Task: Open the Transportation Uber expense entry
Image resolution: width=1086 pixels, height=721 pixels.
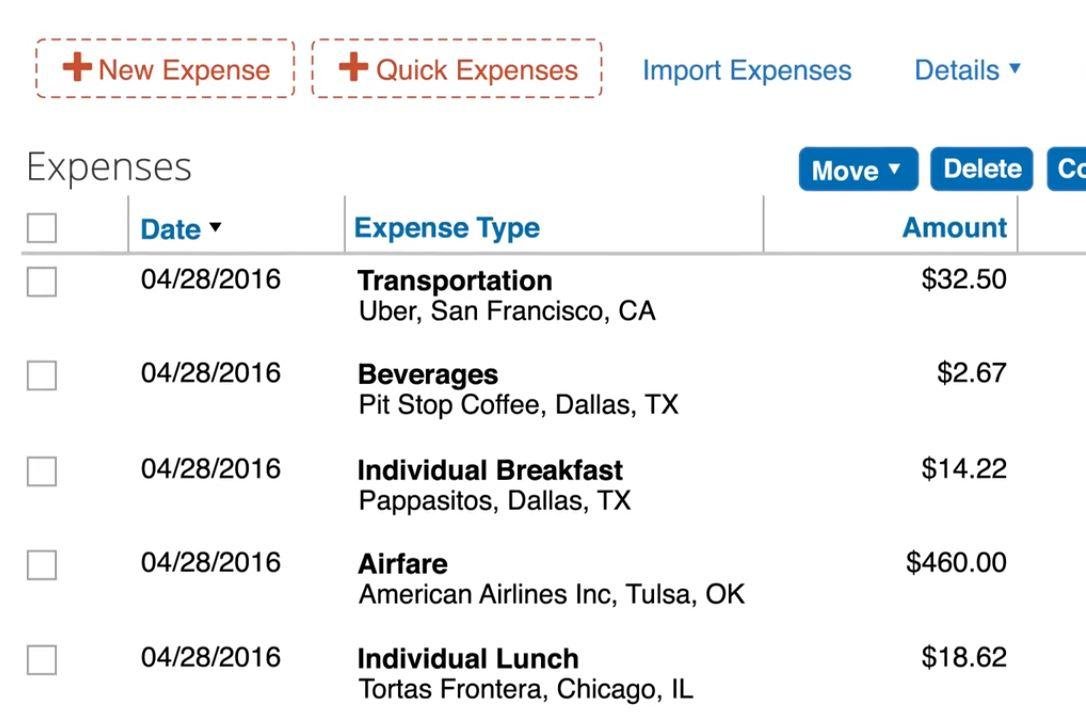Action: pos(454,281)
